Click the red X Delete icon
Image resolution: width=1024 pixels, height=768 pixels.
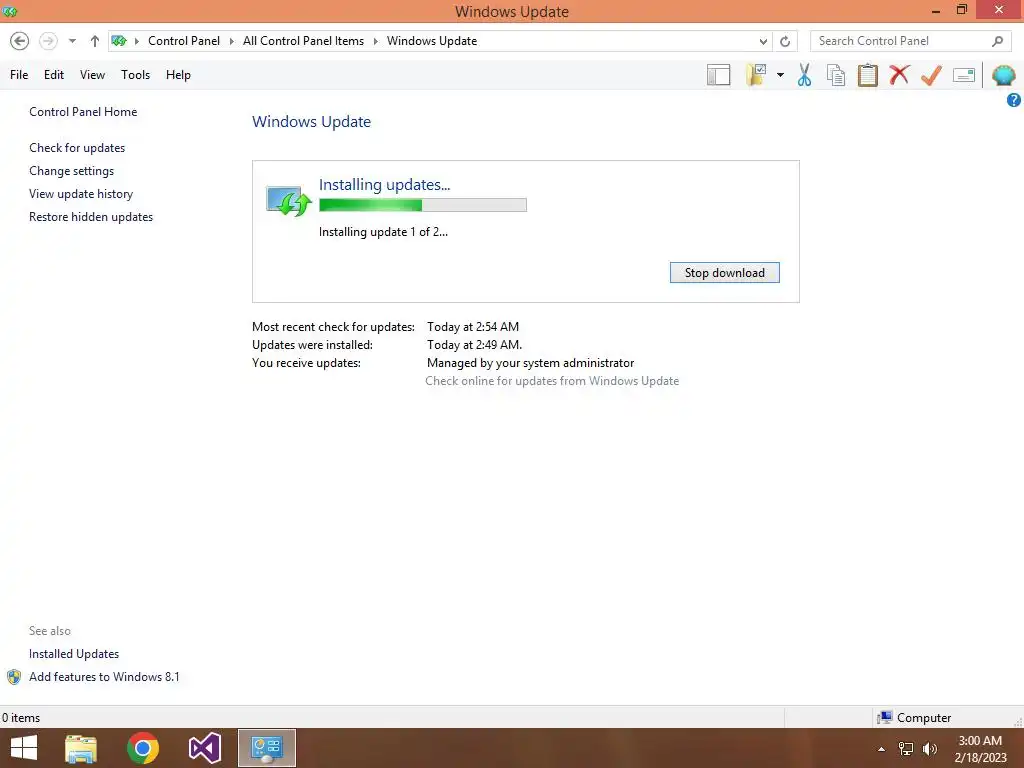tap(899, 74)
